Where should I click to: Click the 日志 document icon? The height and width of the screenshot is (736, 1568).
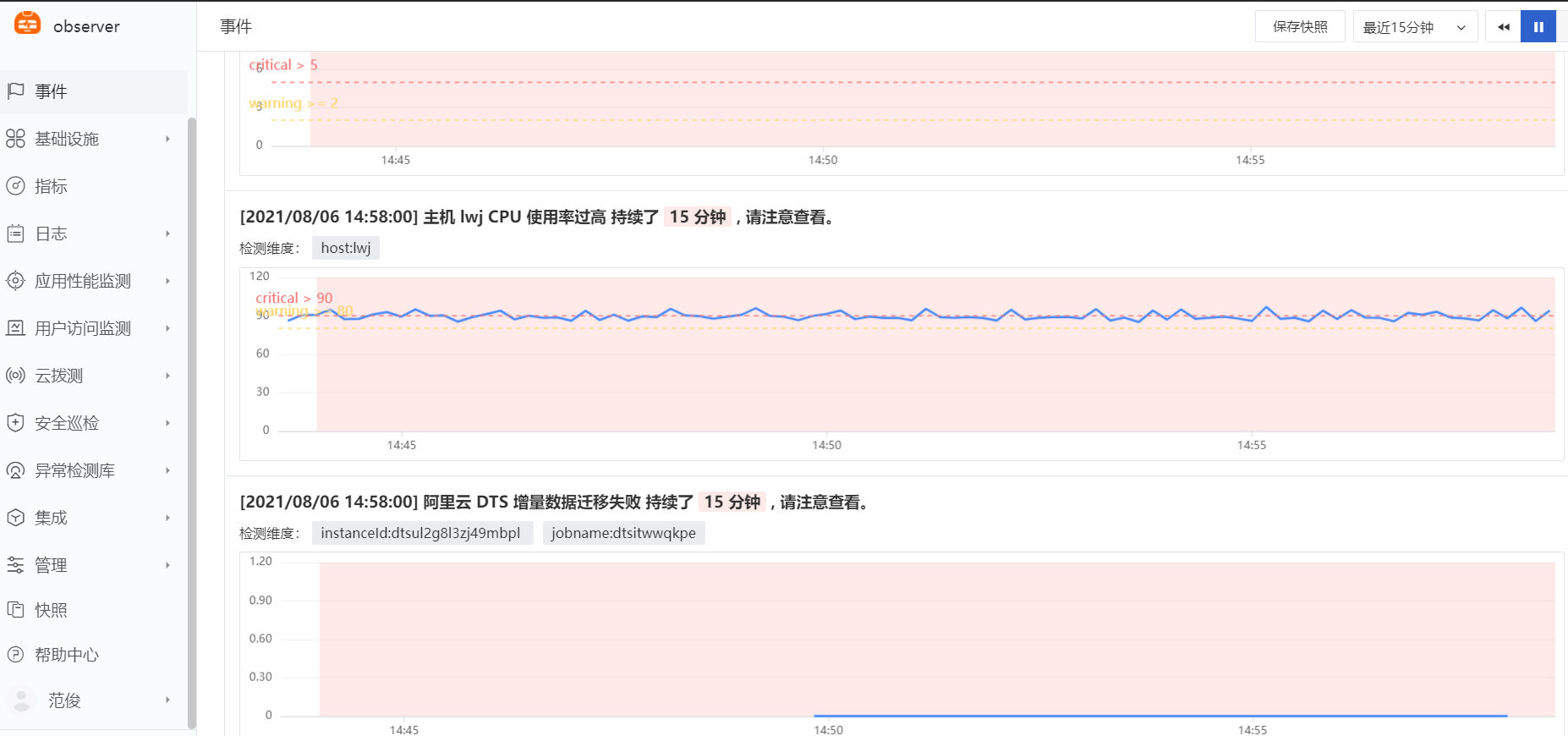[15, 233]
